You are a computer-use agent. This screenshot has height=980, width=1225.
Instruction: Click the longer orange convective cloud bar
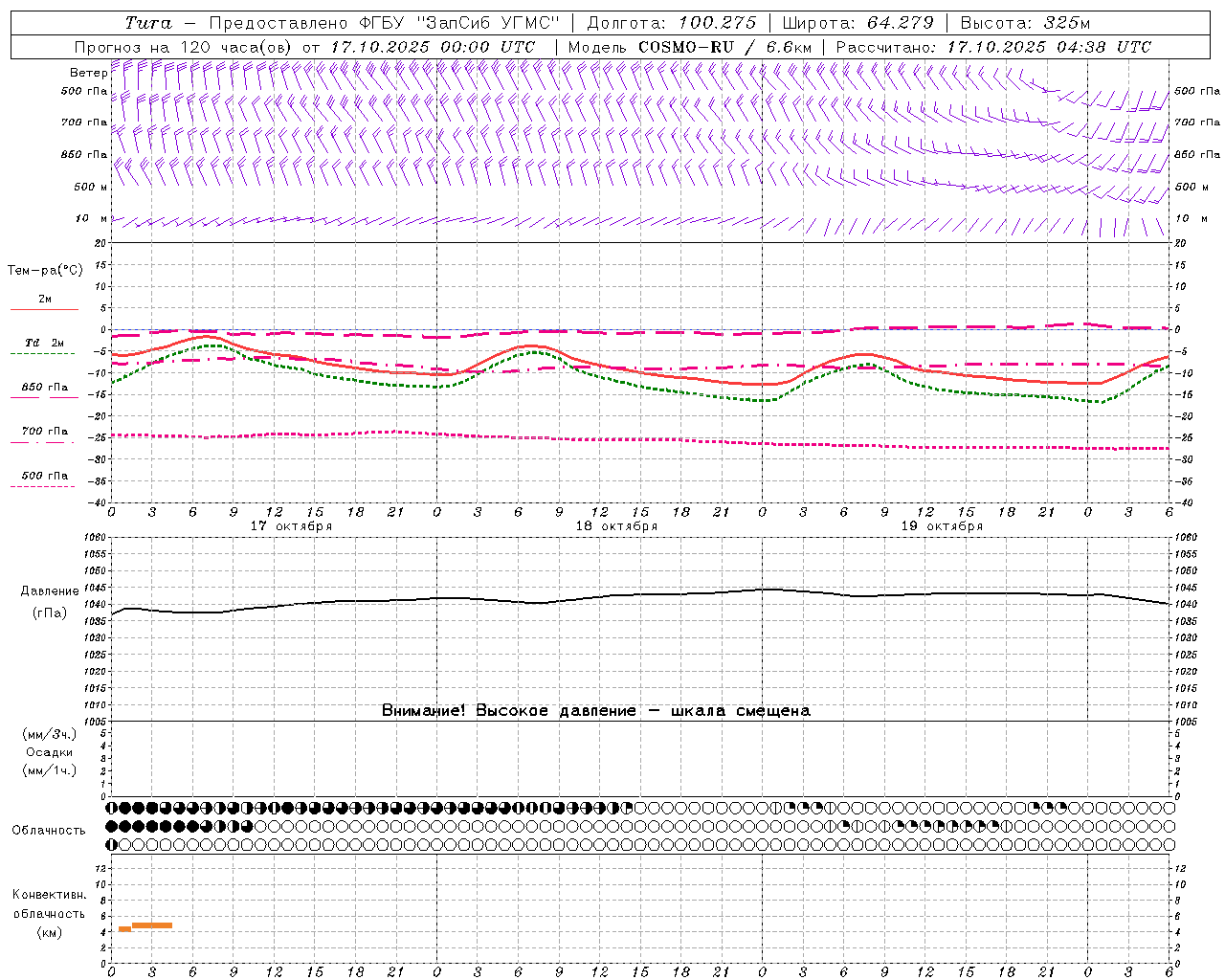pos(152,925)
